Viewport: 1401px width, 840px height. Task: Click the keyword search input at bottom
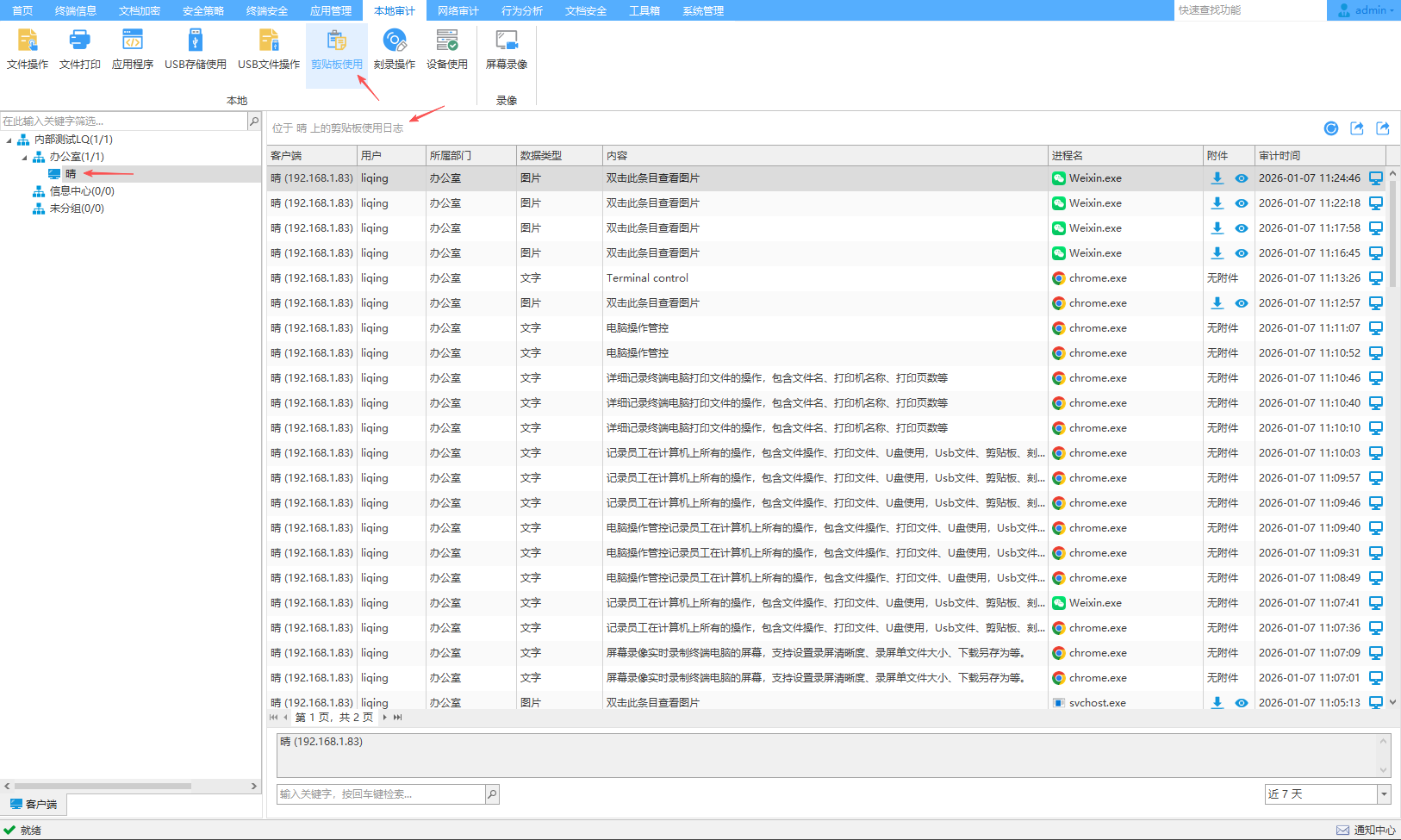[x=381, y=794]
